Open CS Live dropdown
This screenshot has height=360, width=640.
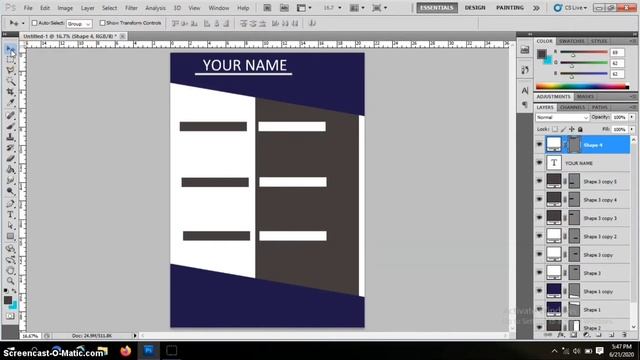coord(570,8)
